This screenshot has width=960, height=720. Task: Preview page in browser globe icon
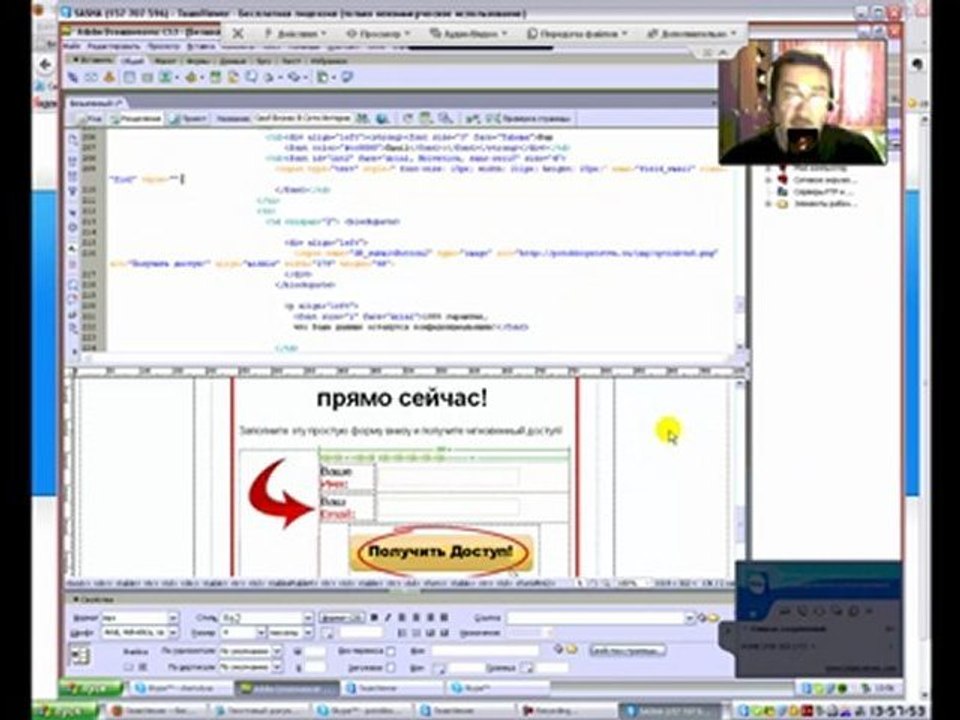click(x=383, y=118)
